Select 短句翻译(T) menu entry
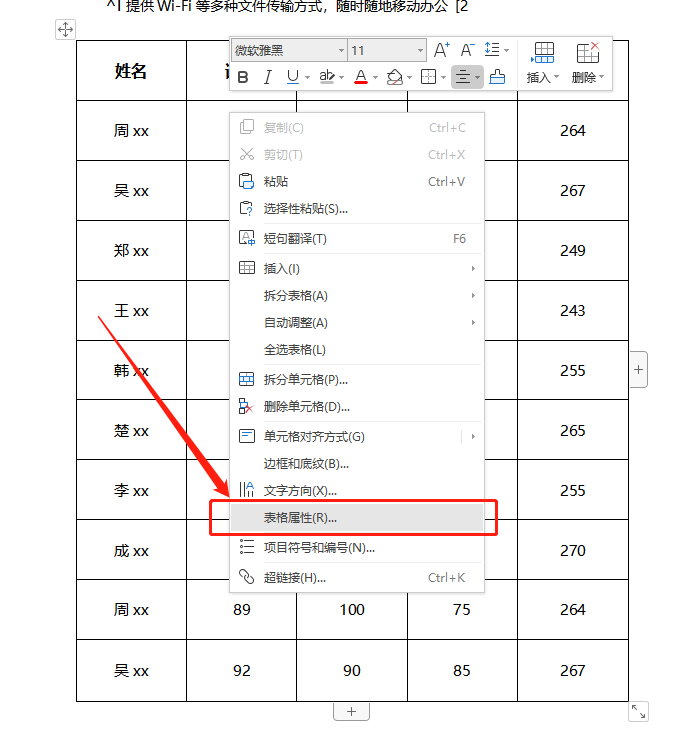The height and width of the screenshot is (749, 680). coord(357,238)
